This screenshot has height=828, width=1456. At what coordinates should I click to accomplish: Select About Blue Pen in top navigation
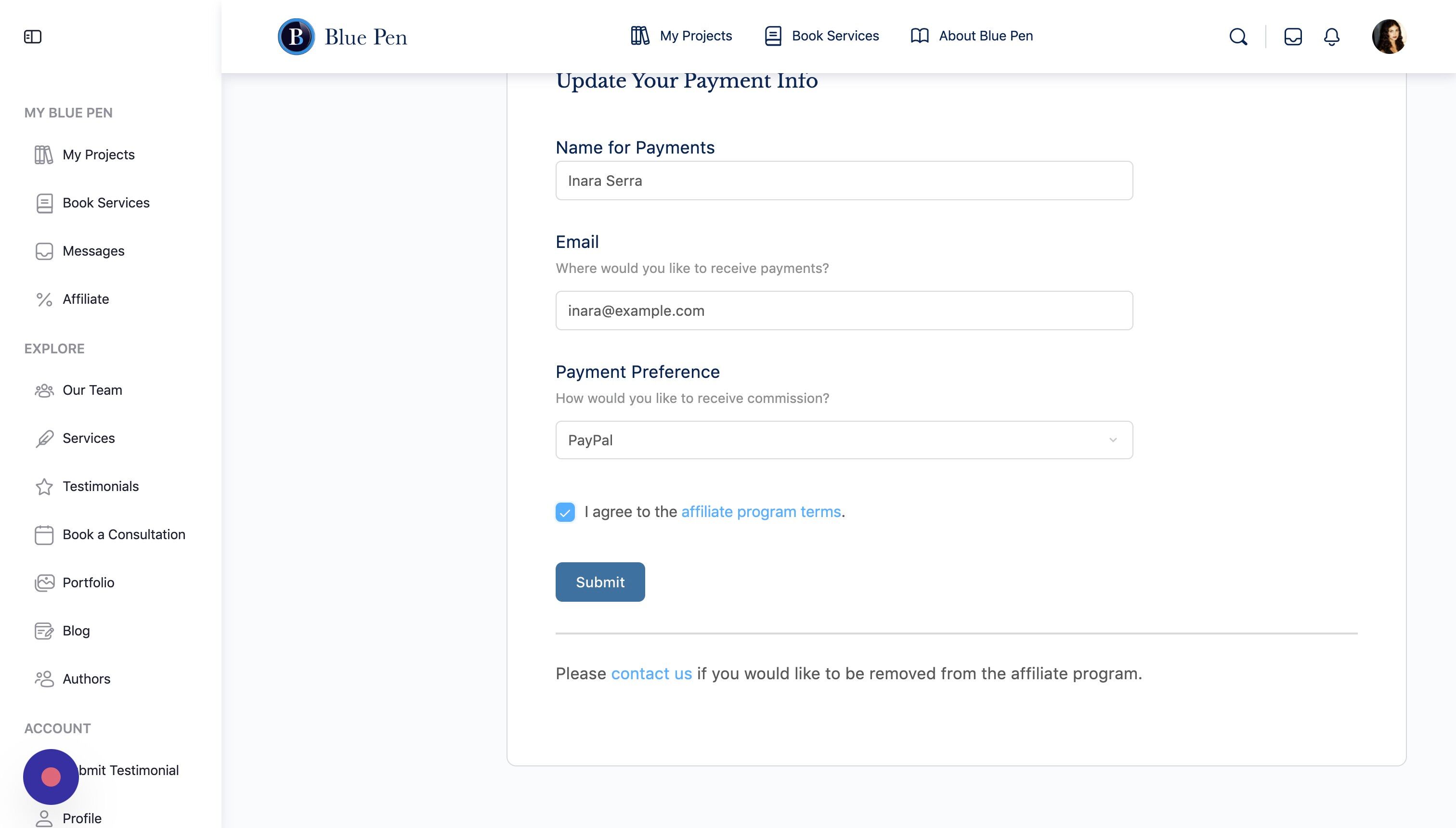coord(972,36)
